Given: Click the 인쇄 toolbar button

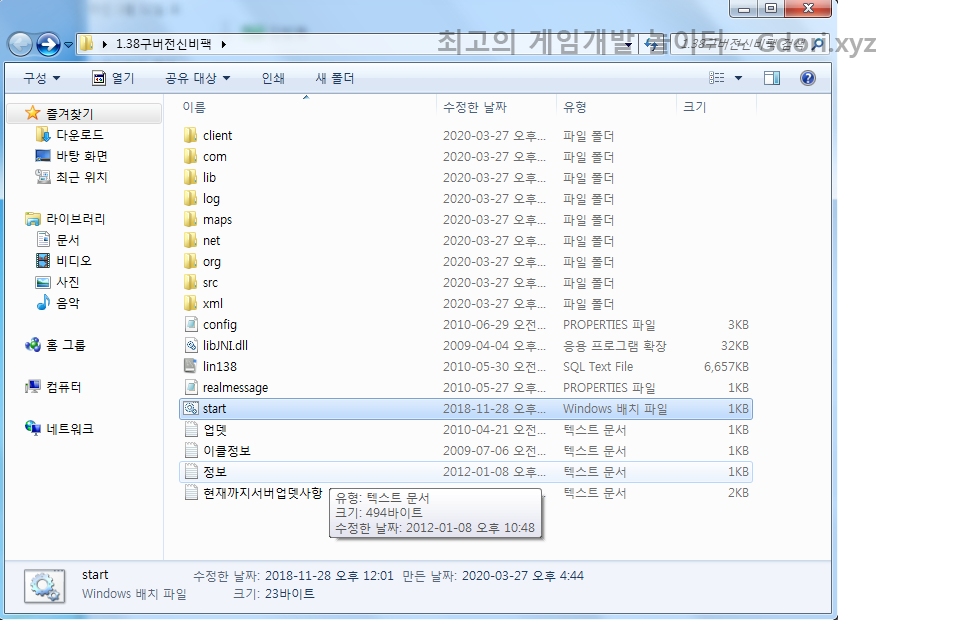Looking at the screenshot, I should 273,78.
